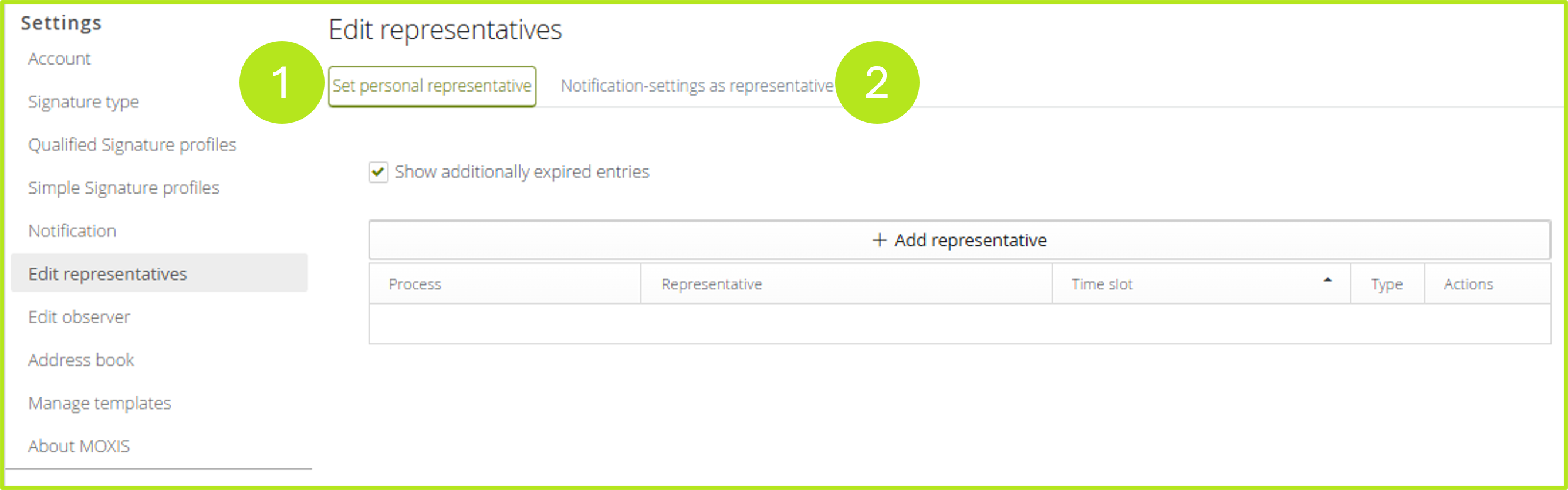Click the Actions column header
This screenshot has width=1568, height=490.
point(1468,283)
